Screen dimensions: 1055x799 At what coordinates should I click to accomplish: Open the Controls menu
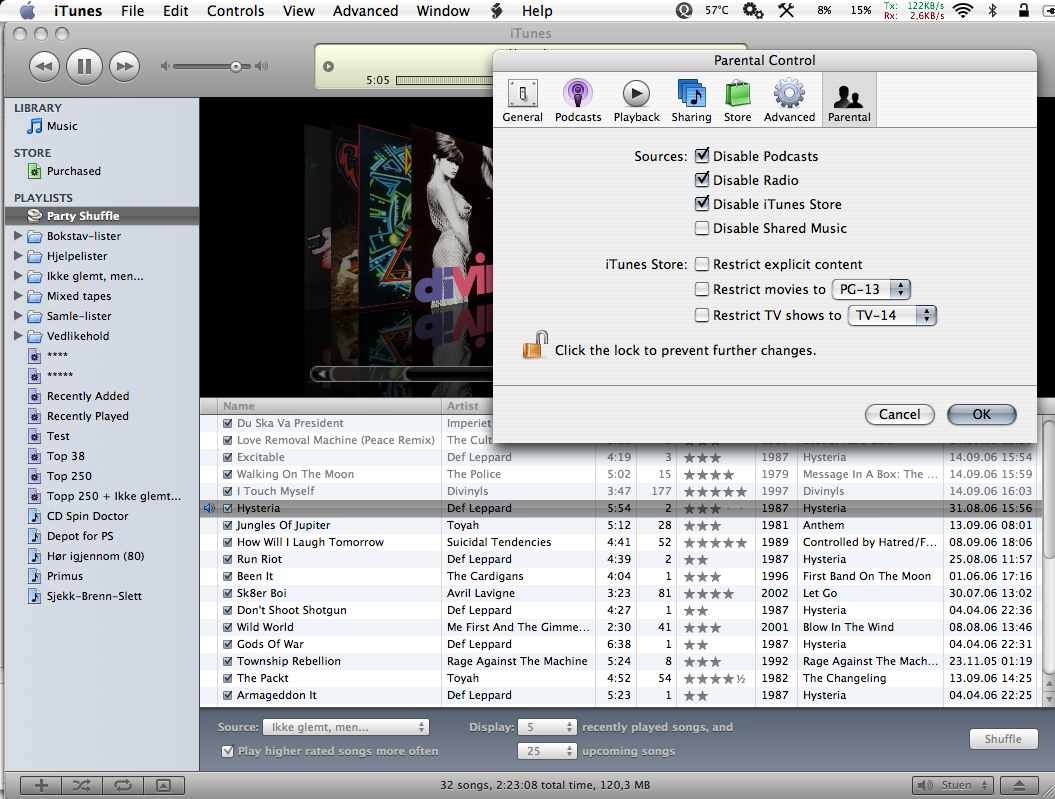(235, 11)
